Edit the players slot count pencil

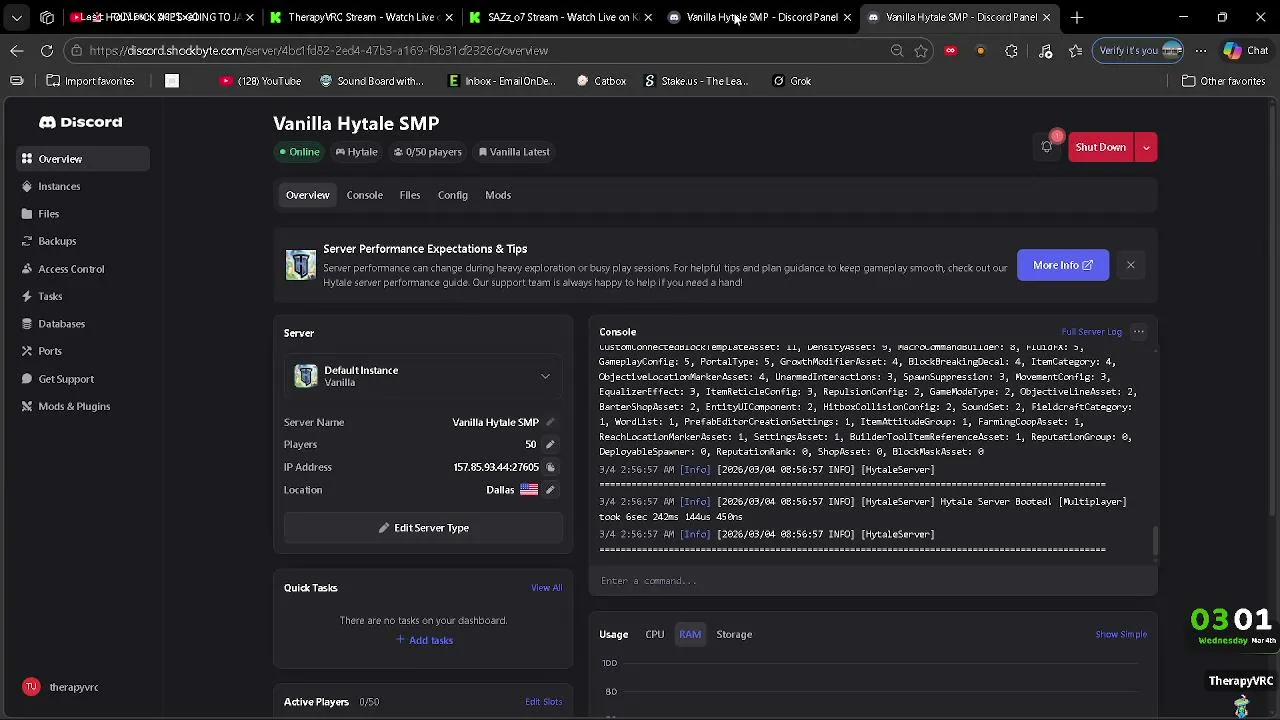tap(550, 444)
